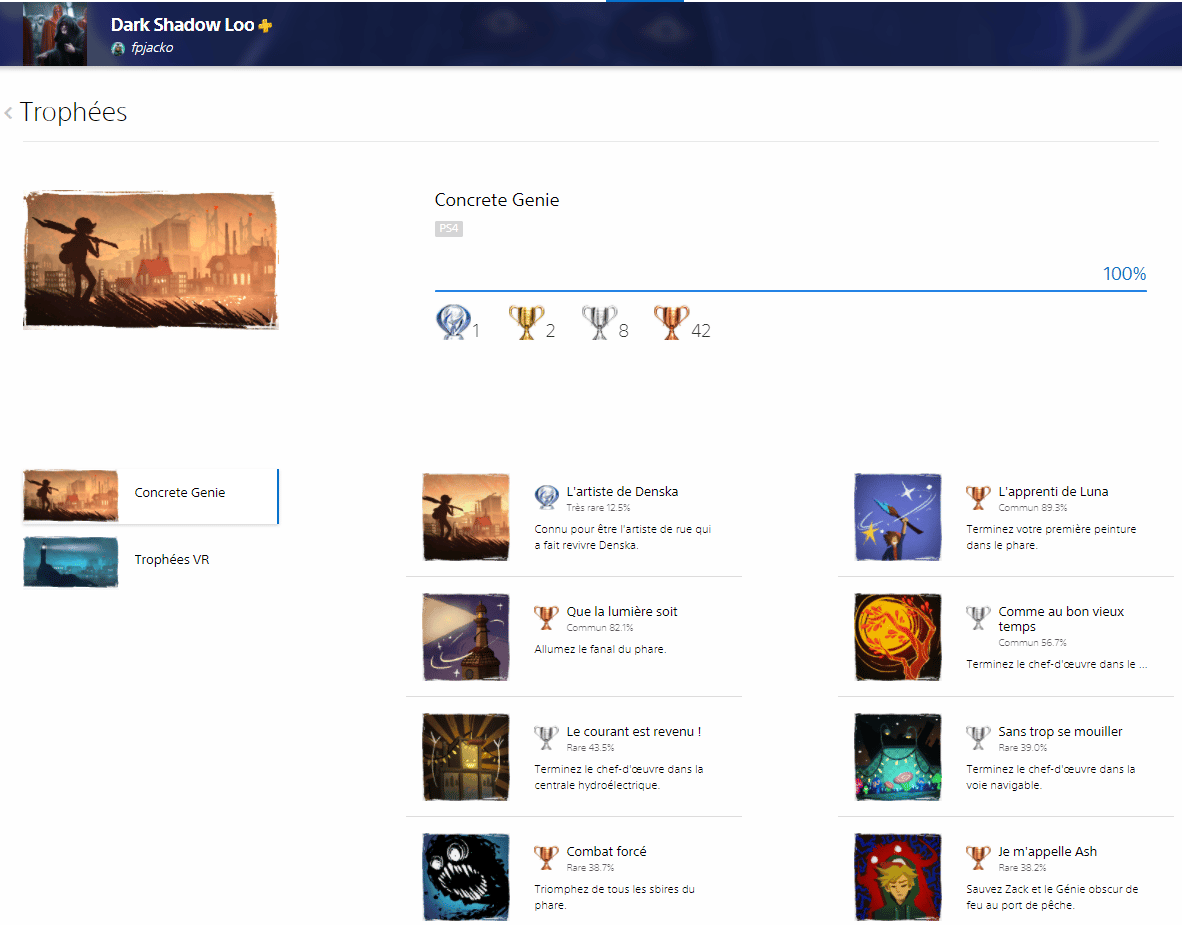
Task: Click the bronze icon for Combat forcé
Action: click(x=547, y=857)
